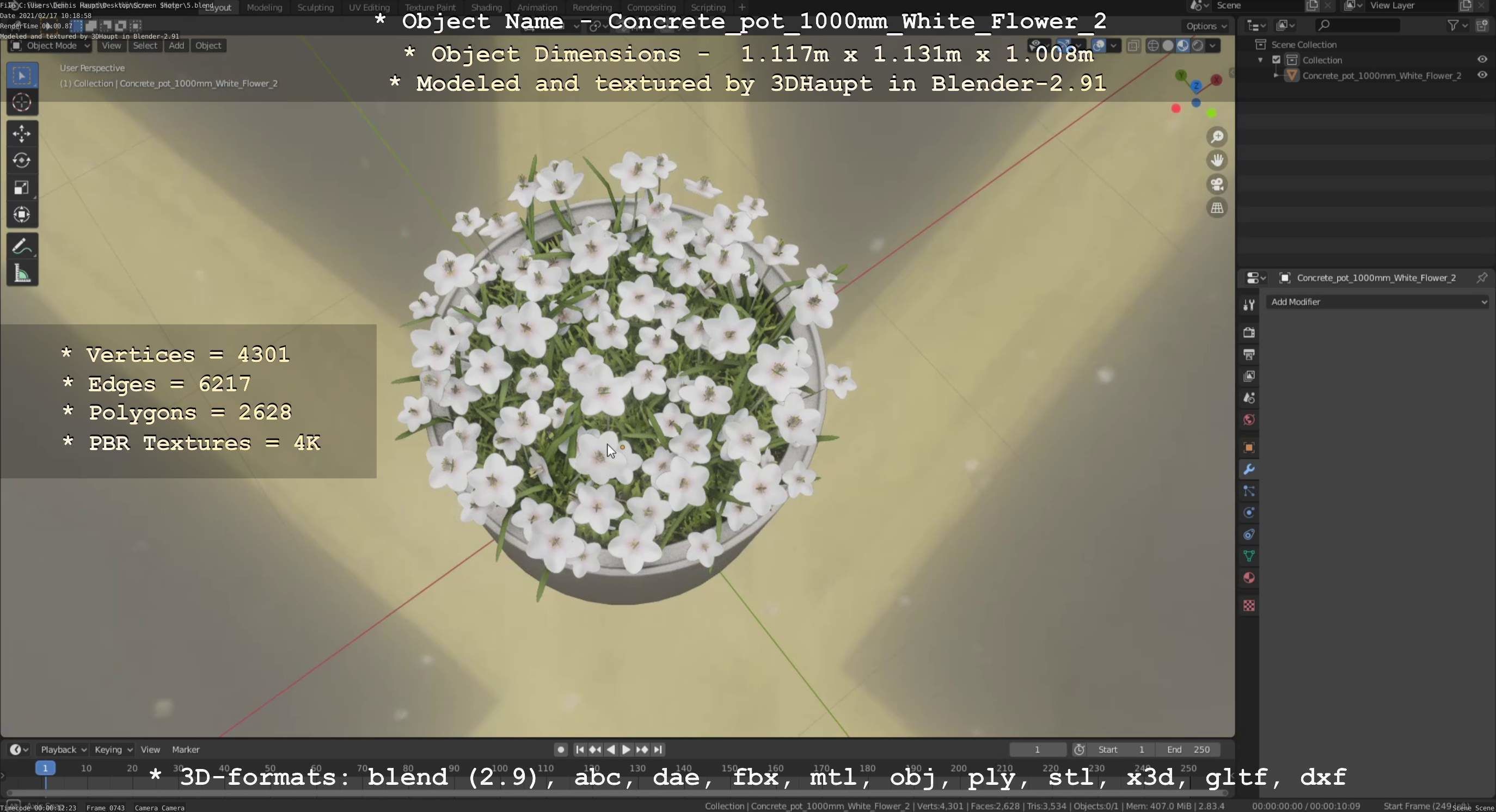Open Physics Properties tab

[x=1249, y=513]
